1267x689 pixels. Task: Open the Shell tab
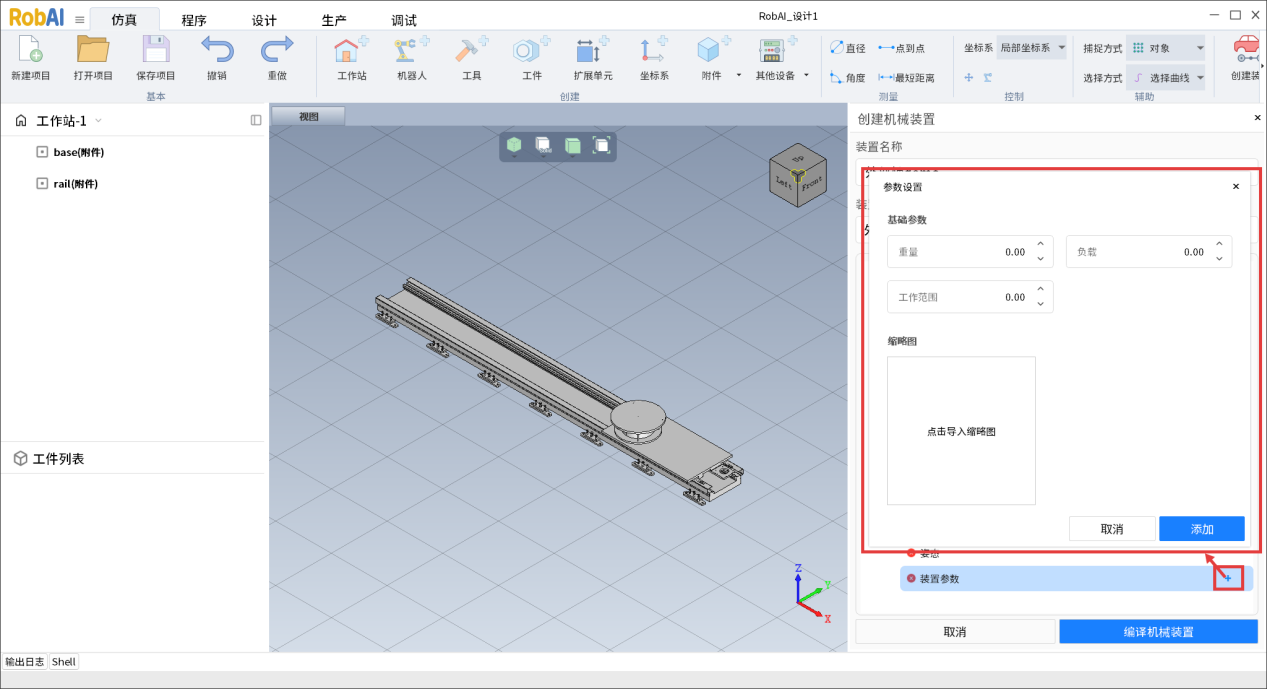(x=64, y=661)
